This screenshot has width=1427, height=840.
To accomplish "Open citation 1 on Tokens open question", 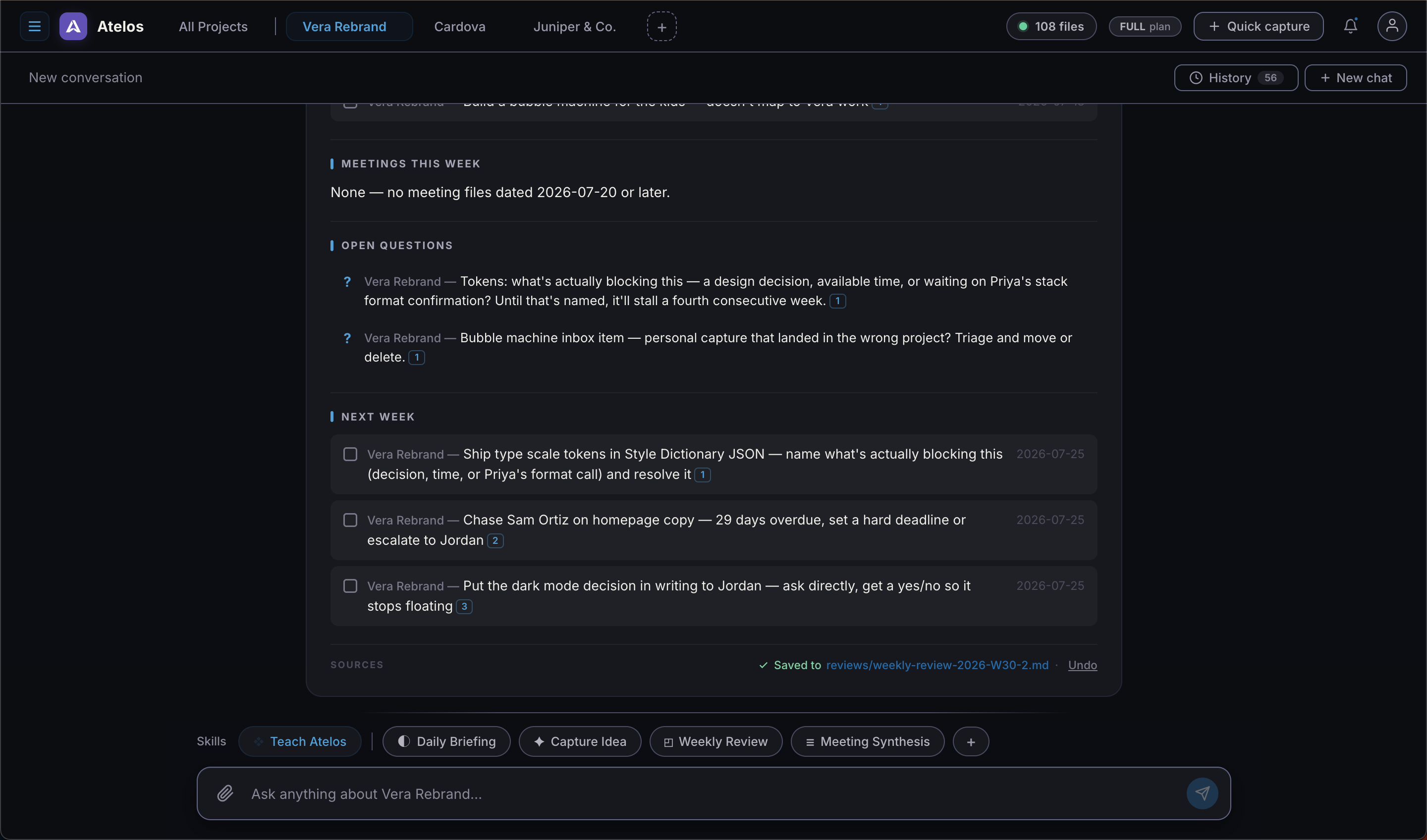I will 837,301.
